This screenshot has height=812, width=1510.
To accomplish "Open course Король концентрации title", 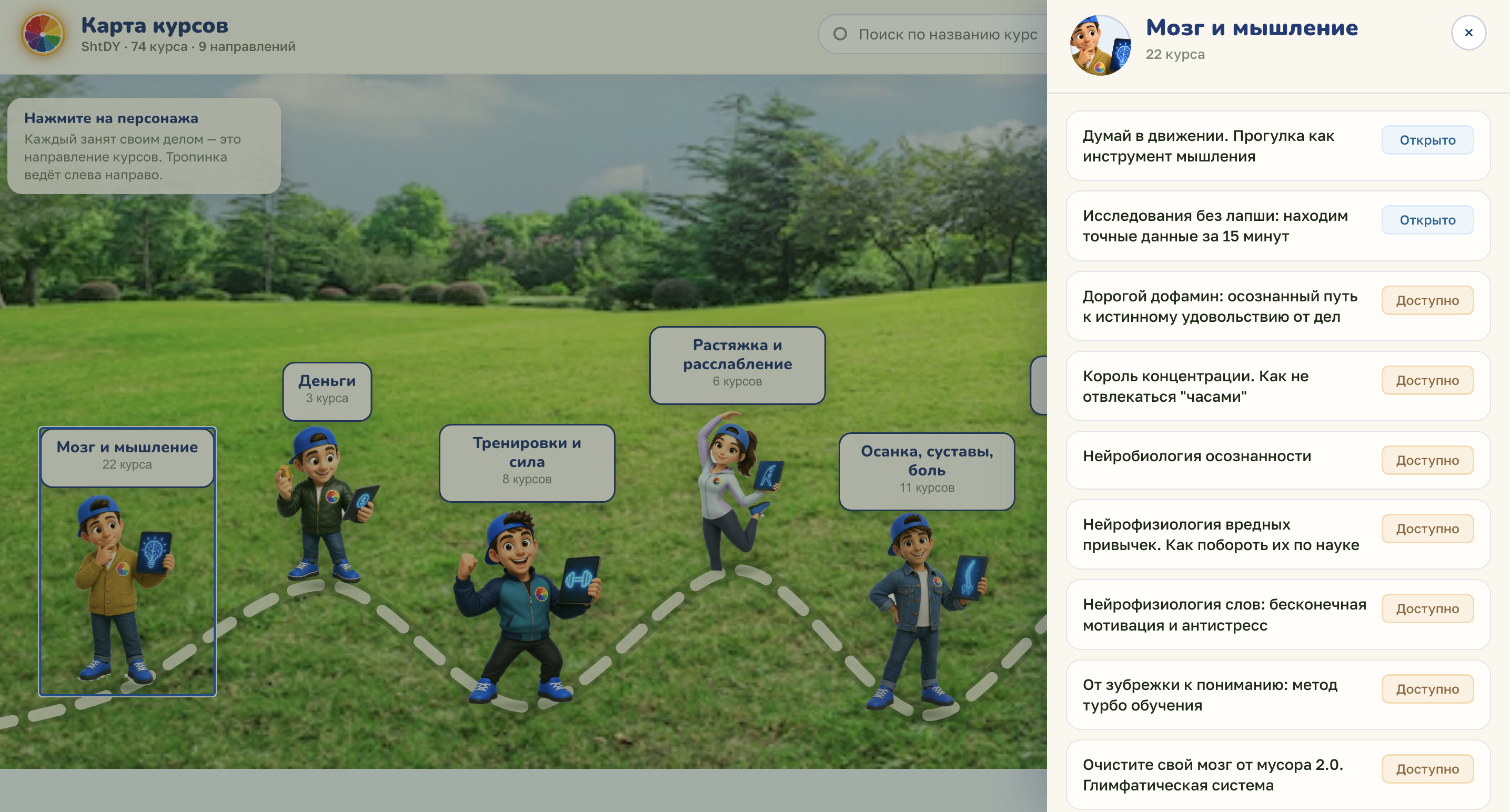I will (x=1195, y=386).
